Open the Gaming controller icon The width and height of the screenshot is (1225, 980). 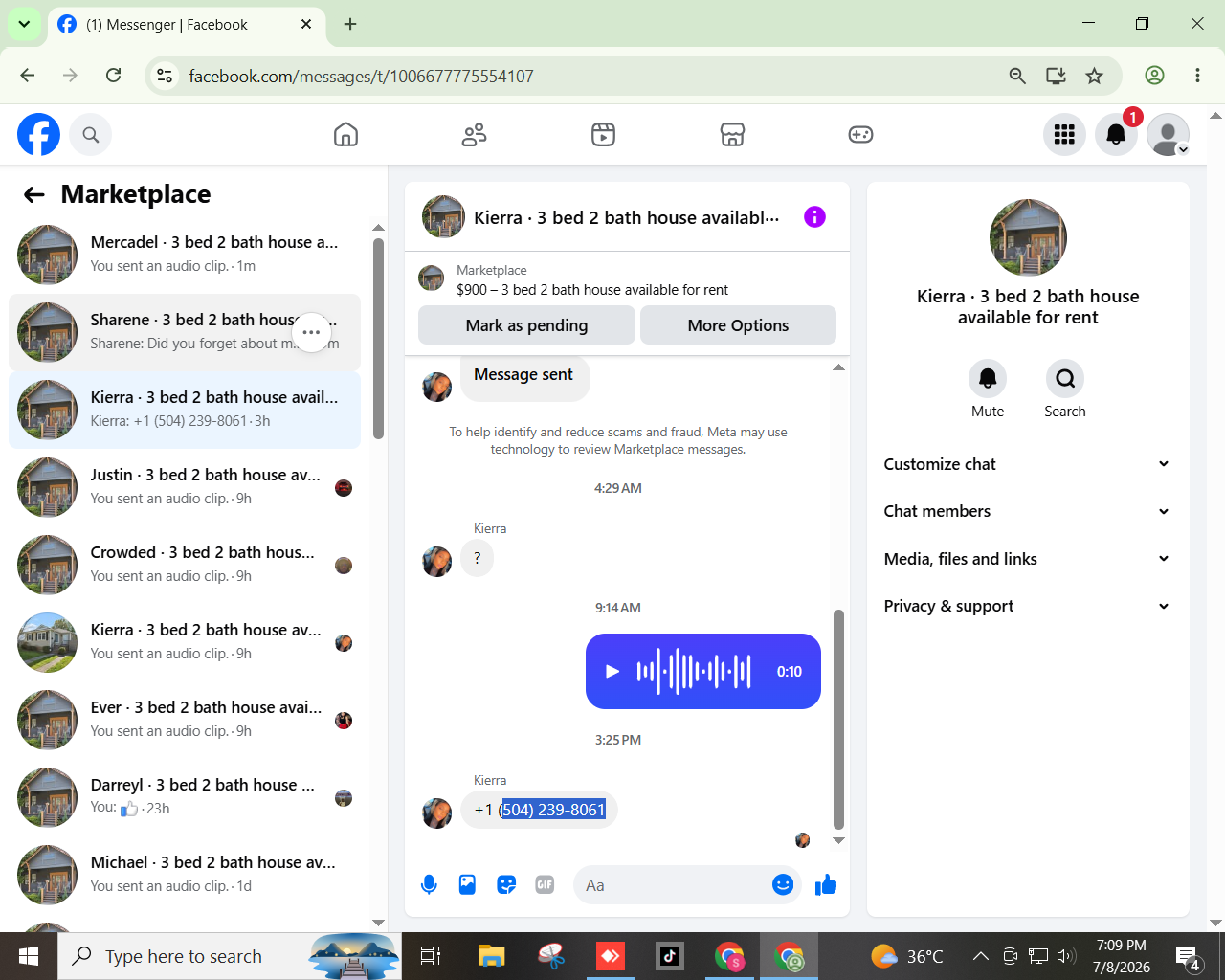click(x=860, y=135)
